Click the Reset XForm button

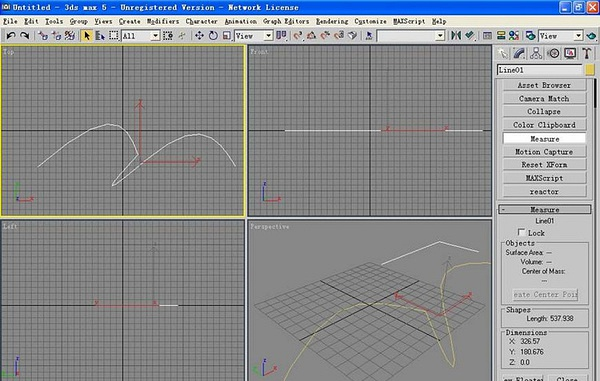[x=544, y=164]
